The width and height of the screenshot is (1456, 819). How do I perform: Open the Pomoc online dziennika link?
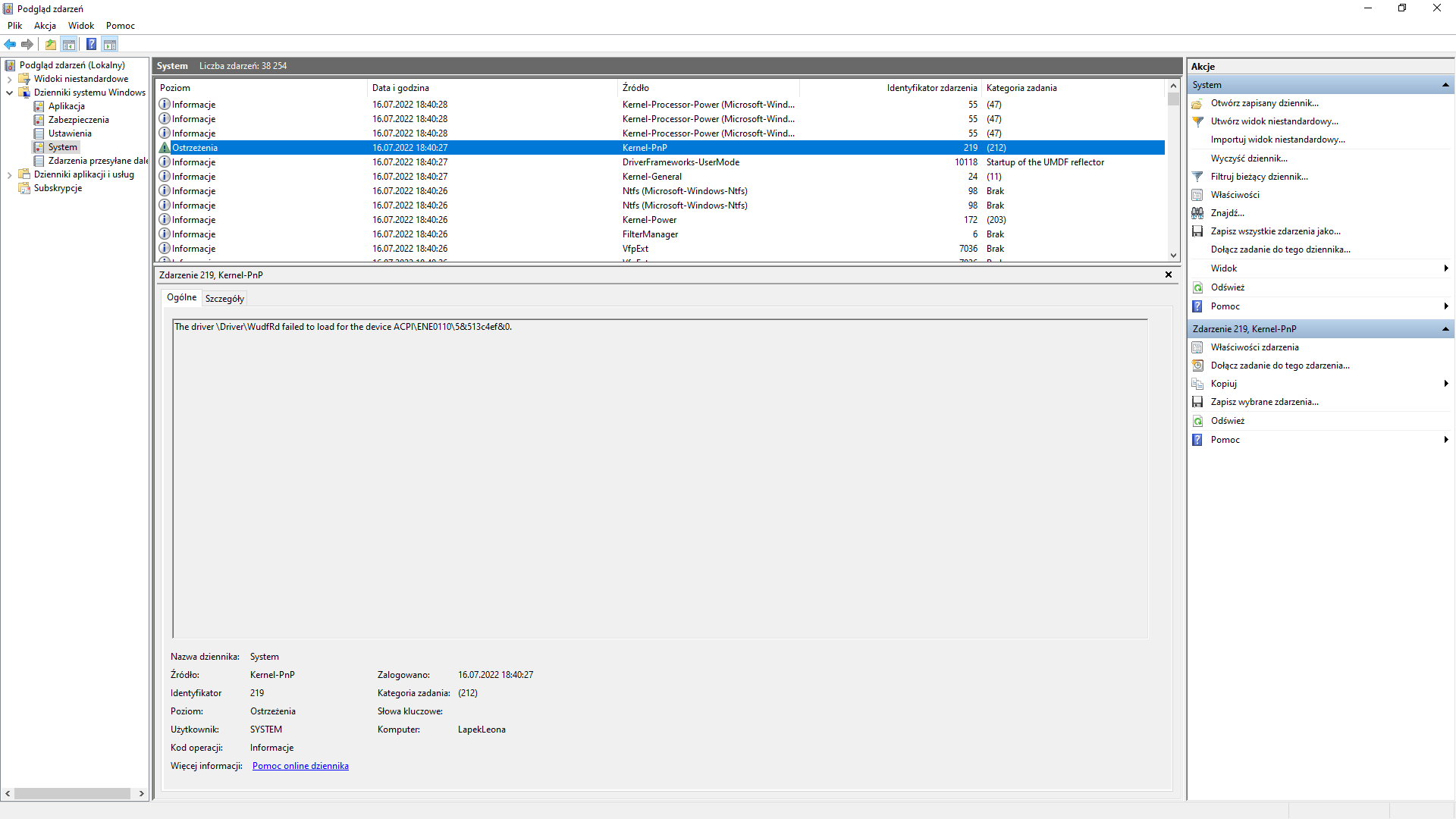pyautogui.click(x=300, y=766)
